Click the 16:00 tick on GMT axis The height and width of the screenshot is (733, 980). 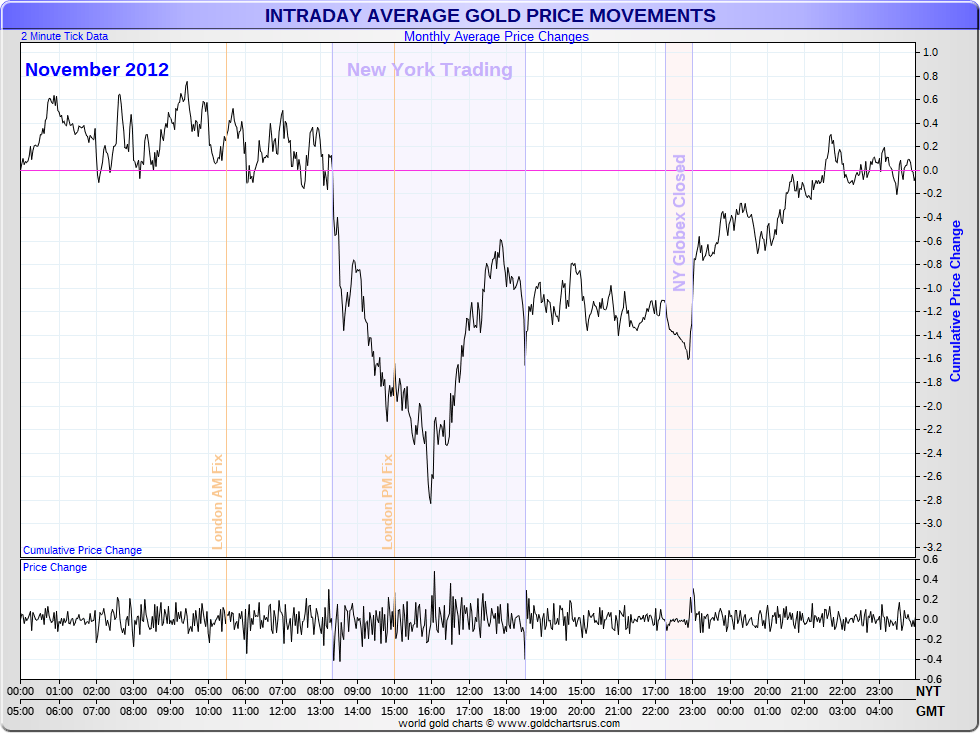click(x=431, y=711)
